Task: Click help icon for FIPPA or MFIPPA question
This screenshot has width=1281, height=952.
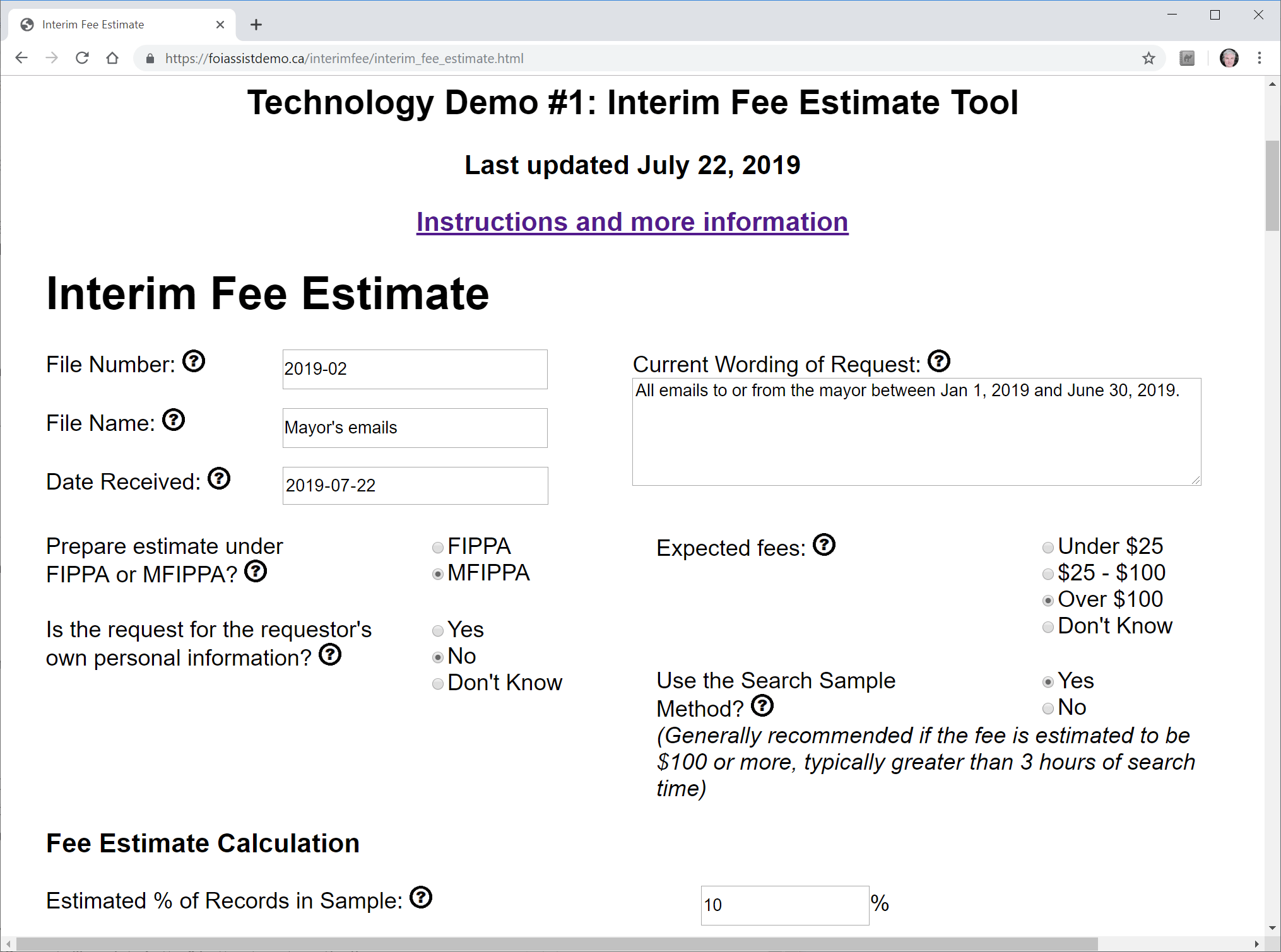Action: tap(256, 572)
